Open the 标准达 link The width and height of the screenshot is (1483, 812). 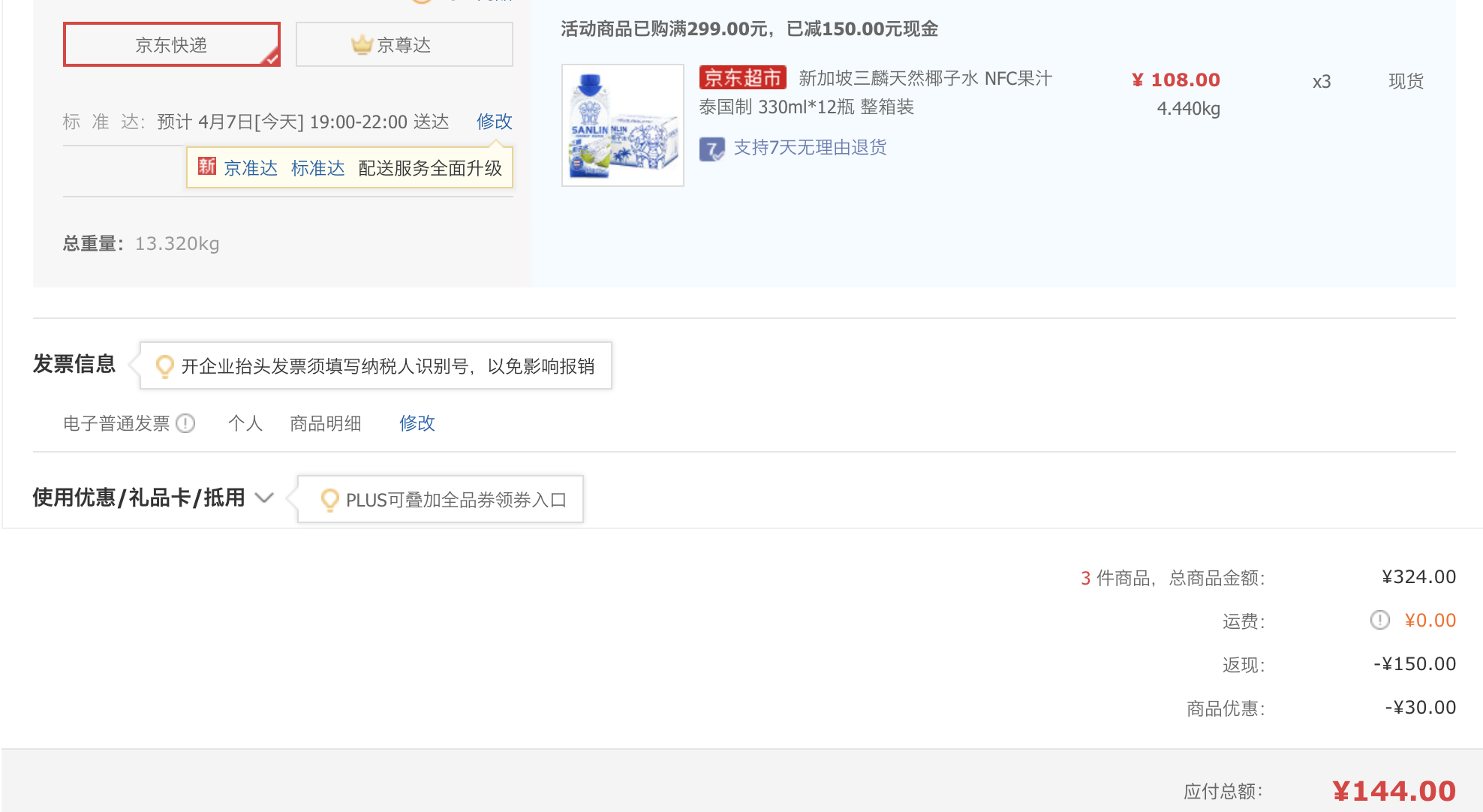[x=318, y=168]
